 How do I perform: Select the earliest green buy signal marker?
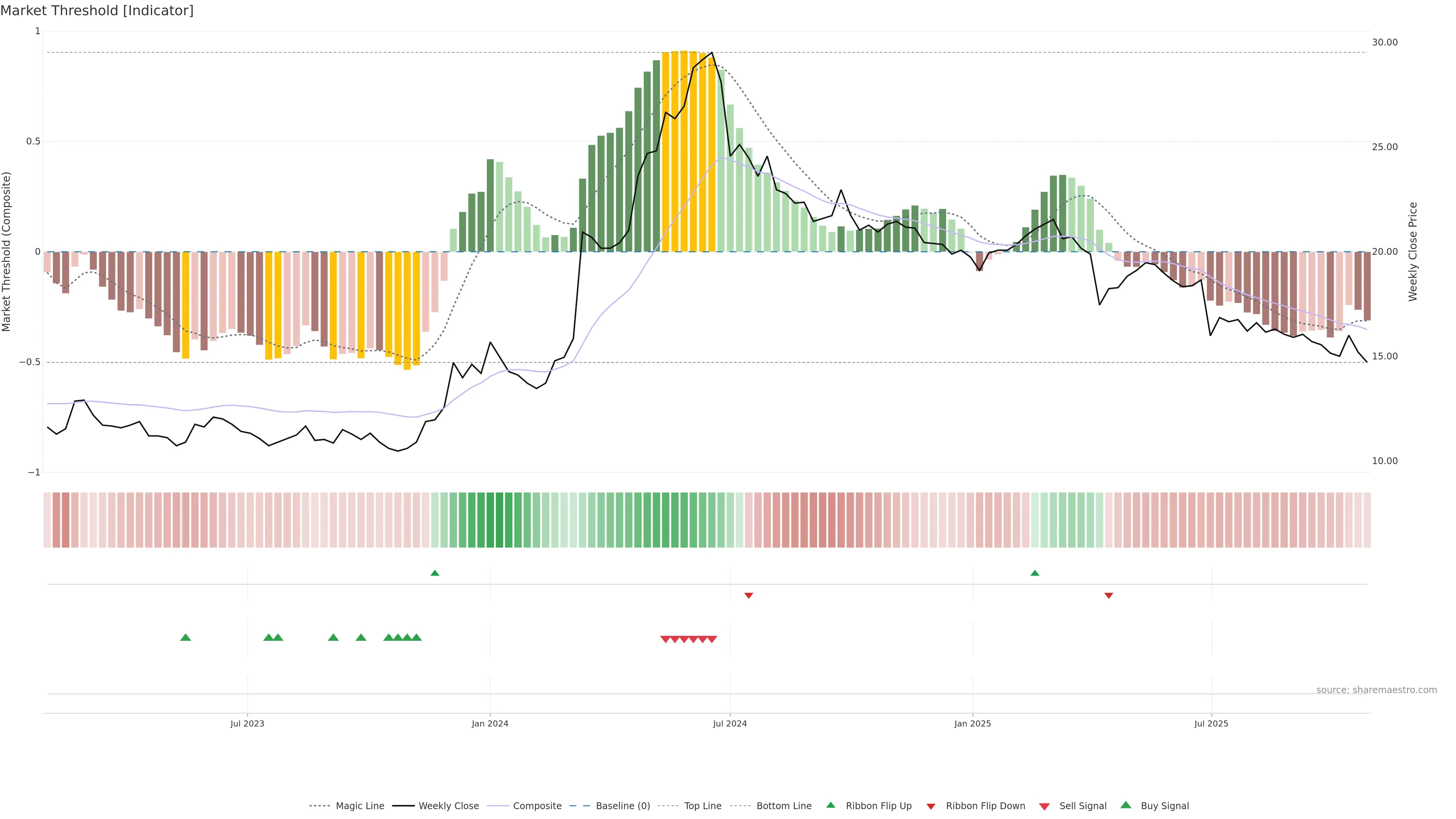pyautogui.click(x=185, y=637)
